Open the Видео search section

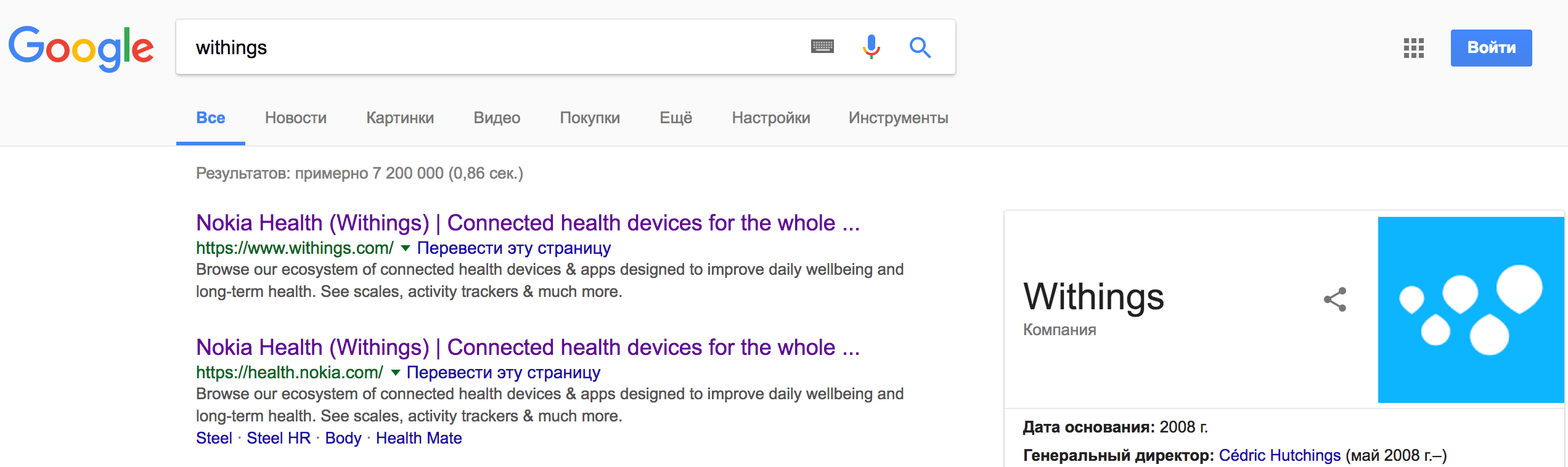(496, 118)
